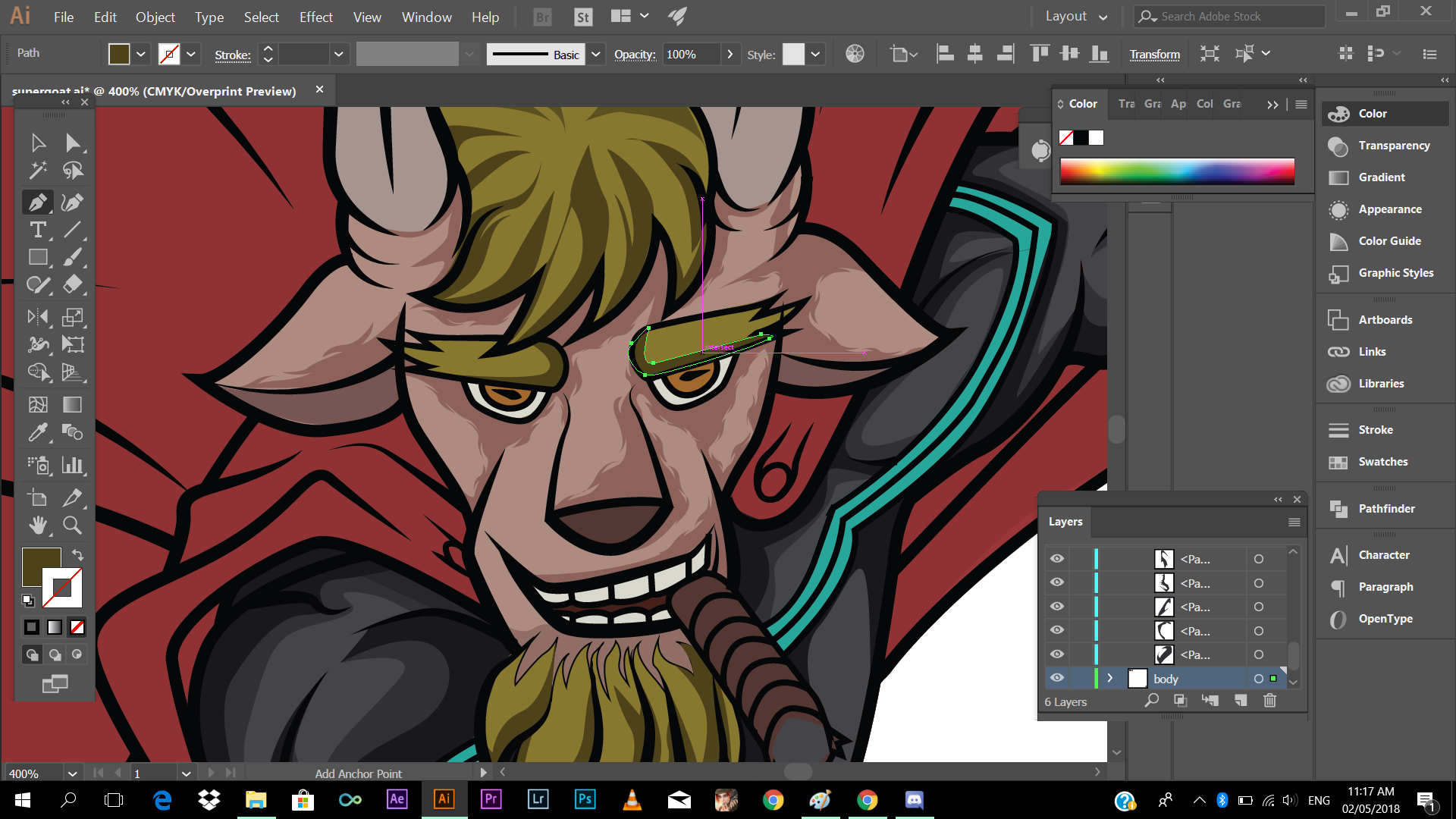The image size is (1456, 819).
Task: Select the Column Graph tool
Action: [73, 465]
